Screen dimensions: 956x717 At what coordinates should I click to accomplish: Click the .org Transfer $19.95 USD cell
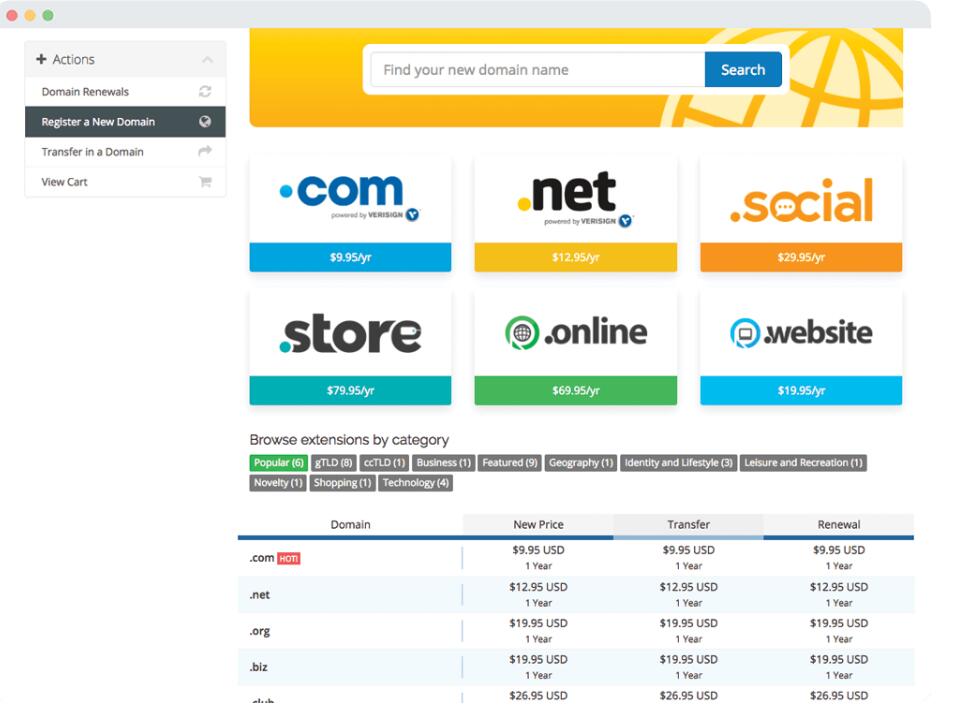tap(688, 631)
